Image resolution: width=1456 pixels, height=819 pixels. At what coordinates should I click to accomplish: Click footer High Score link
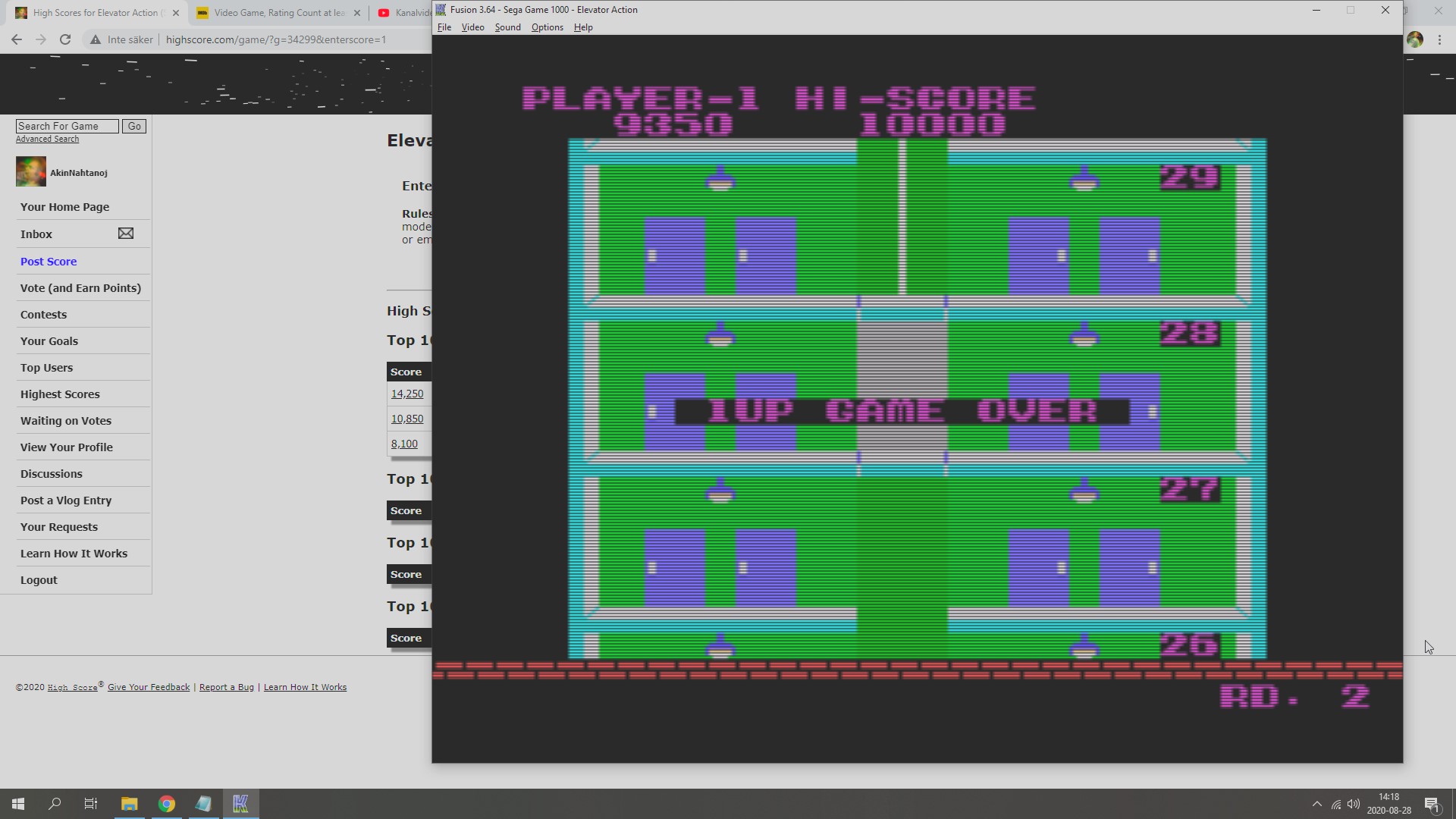click(x=72, y=688)
